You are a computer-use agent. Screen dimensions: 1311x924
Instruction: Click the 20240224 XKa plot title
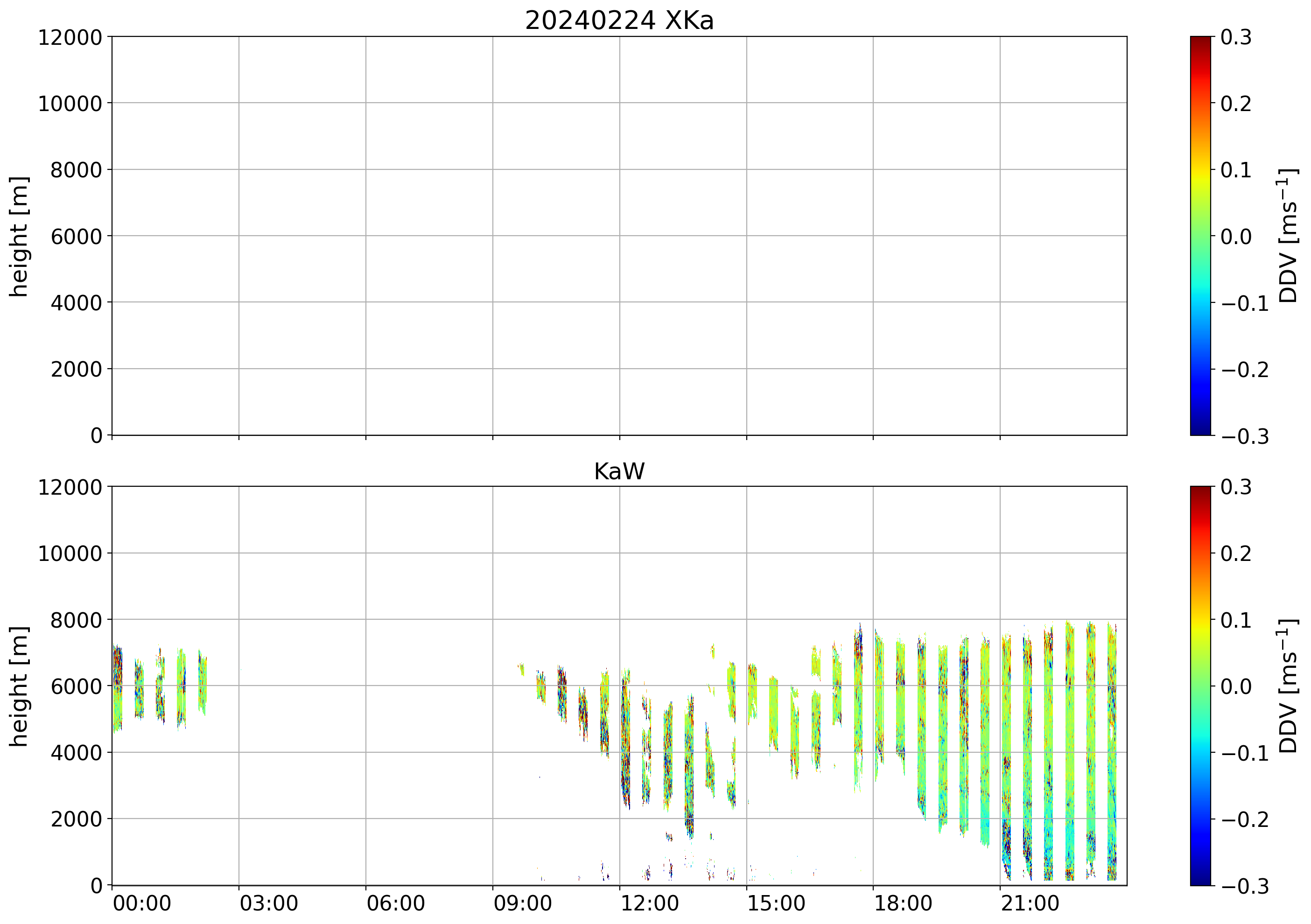[619, 21]
